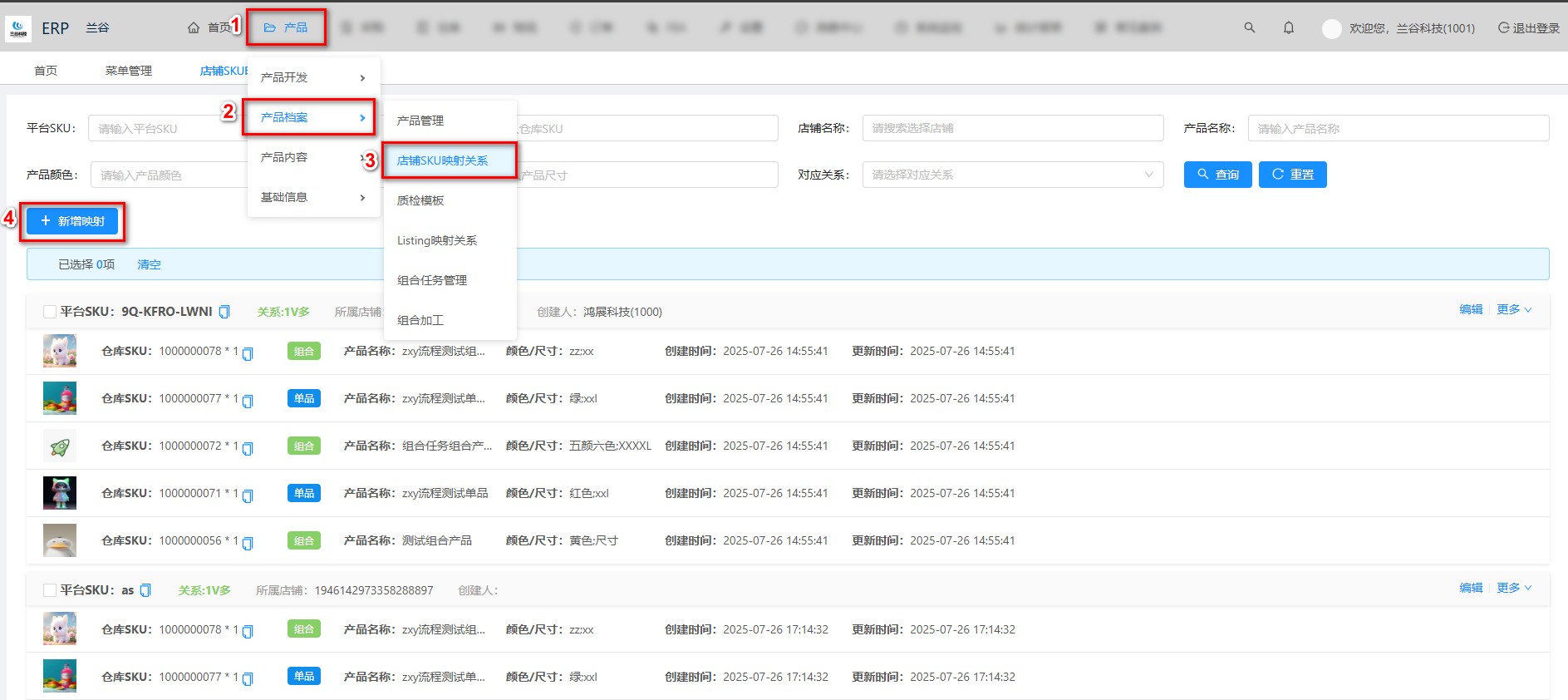1568x700 pixels.
Task: Click copy icon next to warehouse SKU 1000000056
Action: click(x=248, y=543)
